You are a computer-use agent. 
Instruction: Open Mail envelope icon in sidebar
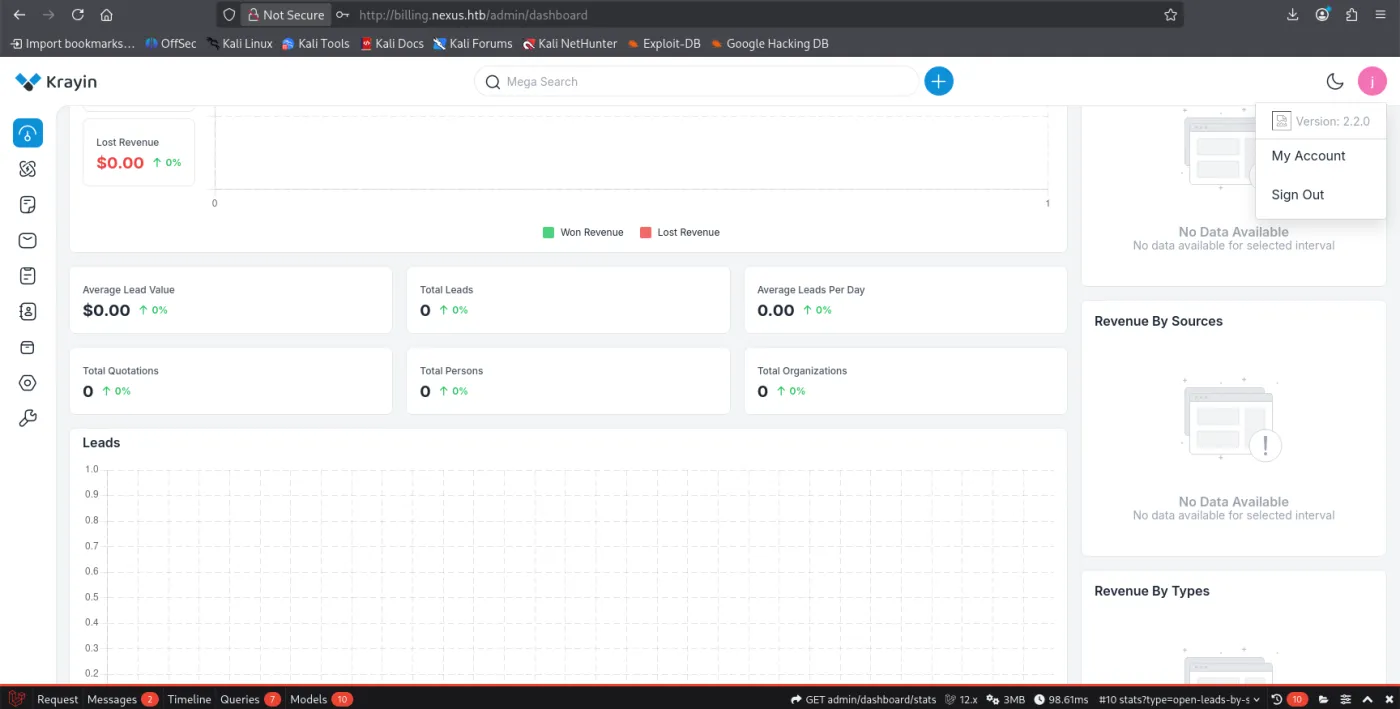[x=28, y=240]
